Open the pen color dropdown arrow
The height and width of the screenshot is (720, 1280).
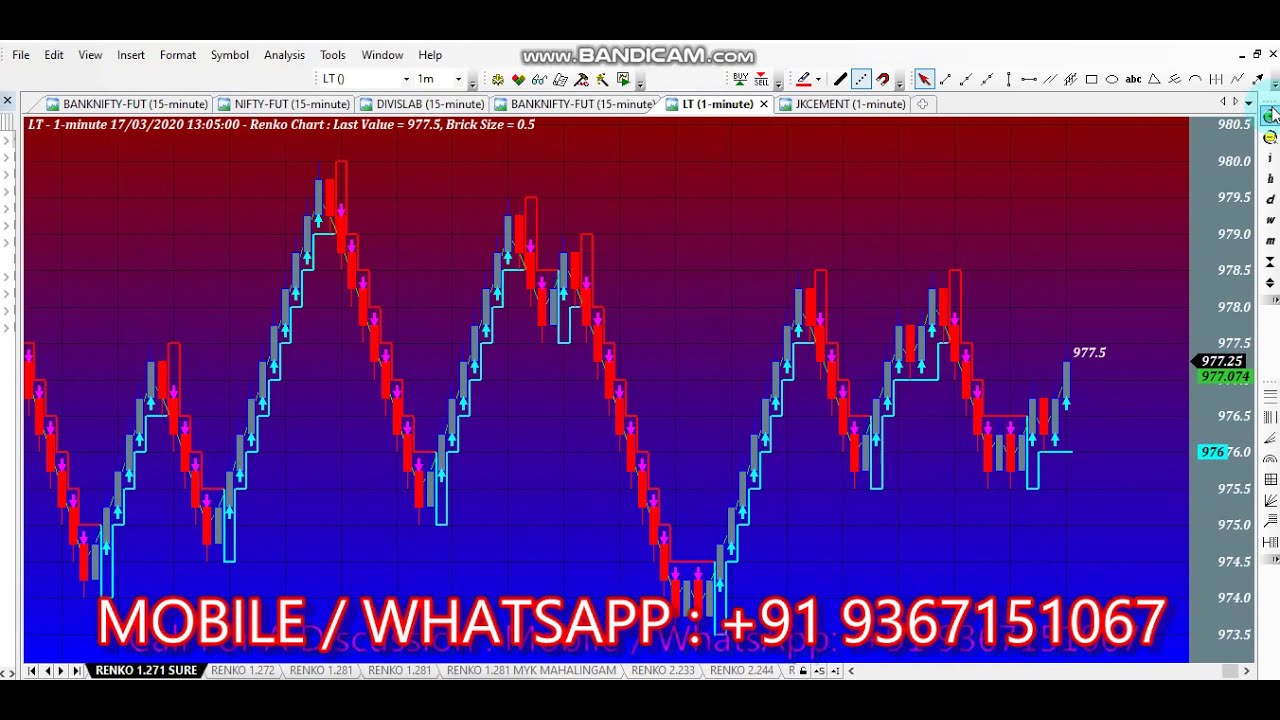tap(818, 79)
